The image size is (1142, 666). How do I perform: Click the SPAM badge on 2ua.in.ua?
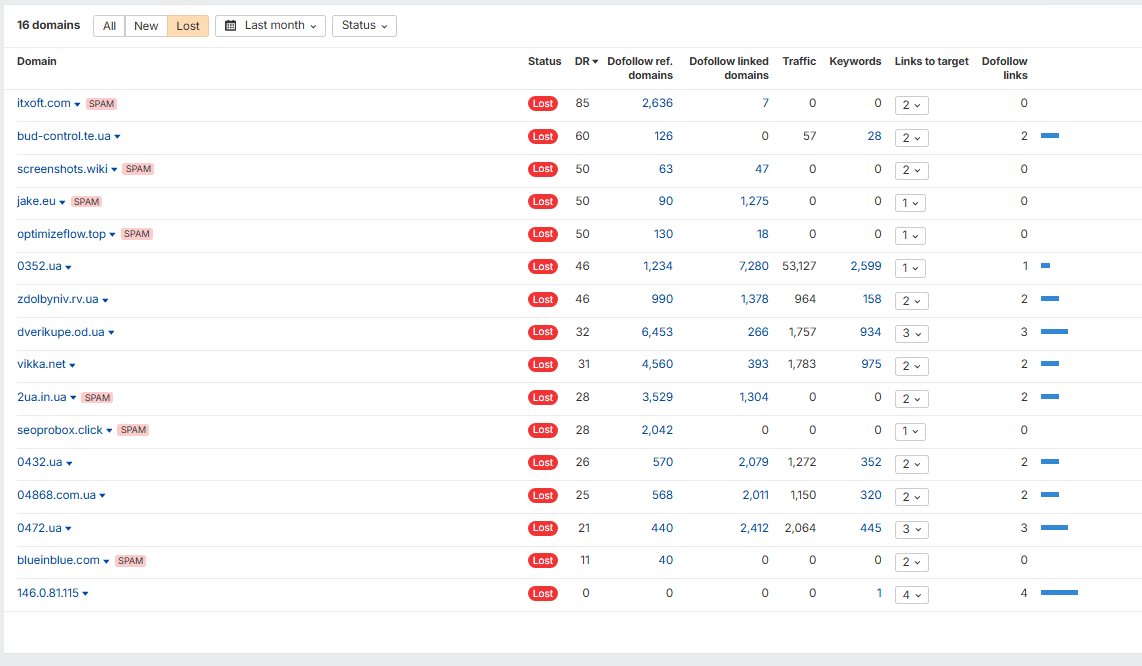pos(97,398)
